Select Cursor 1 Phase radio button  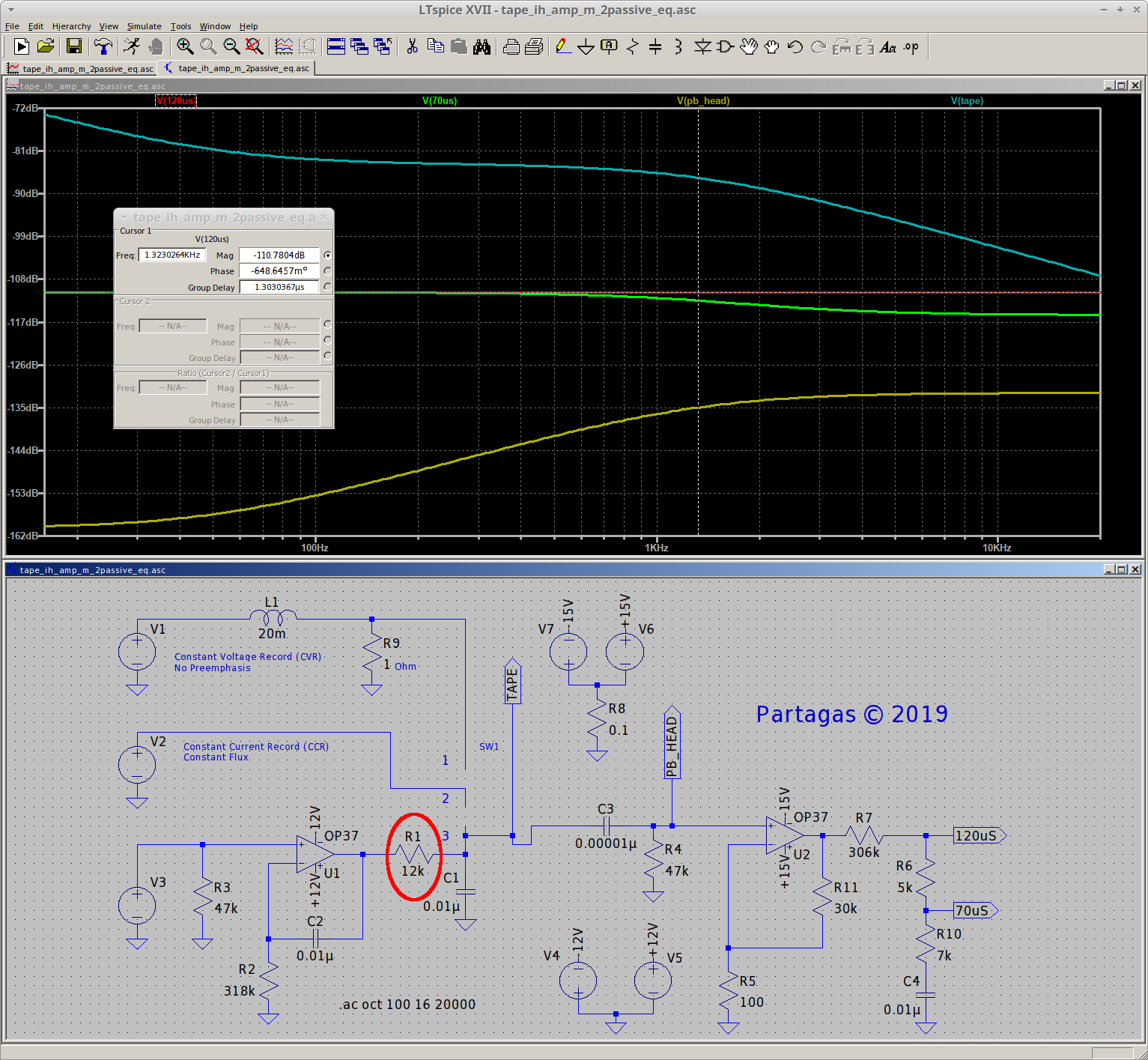[327, 271]
